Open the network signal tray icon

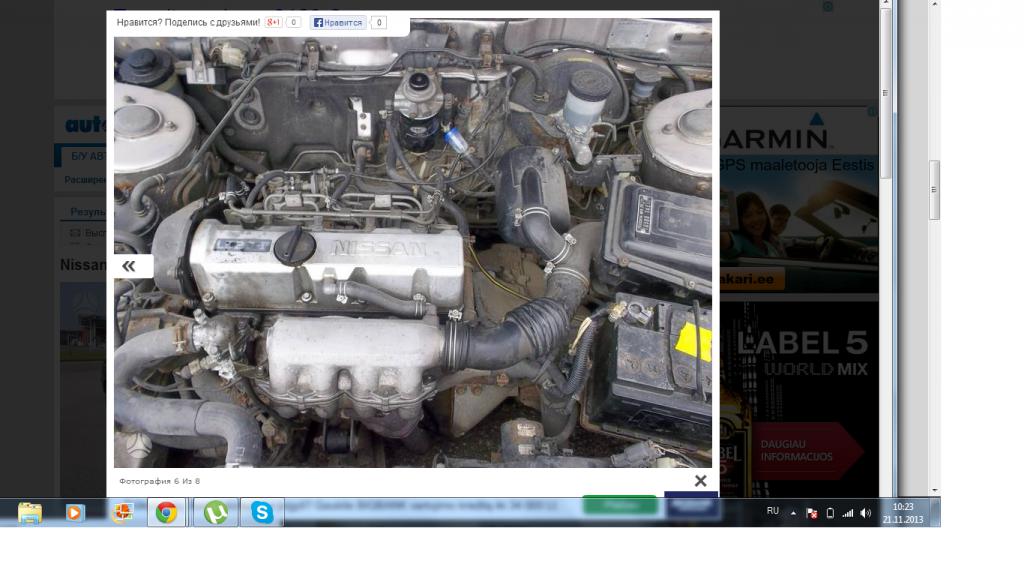pos(848,513)
